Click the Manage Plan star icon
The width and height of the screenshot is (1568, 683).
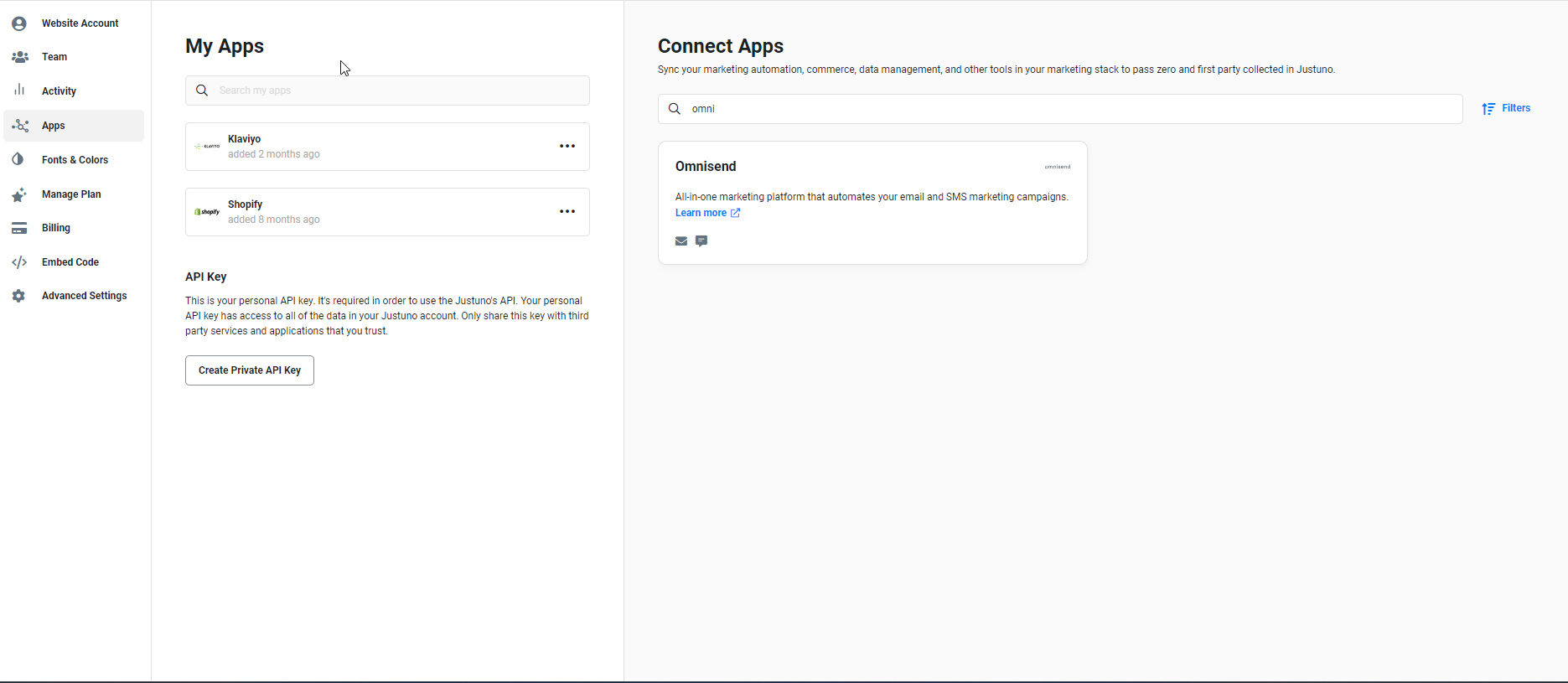[19, 194]
